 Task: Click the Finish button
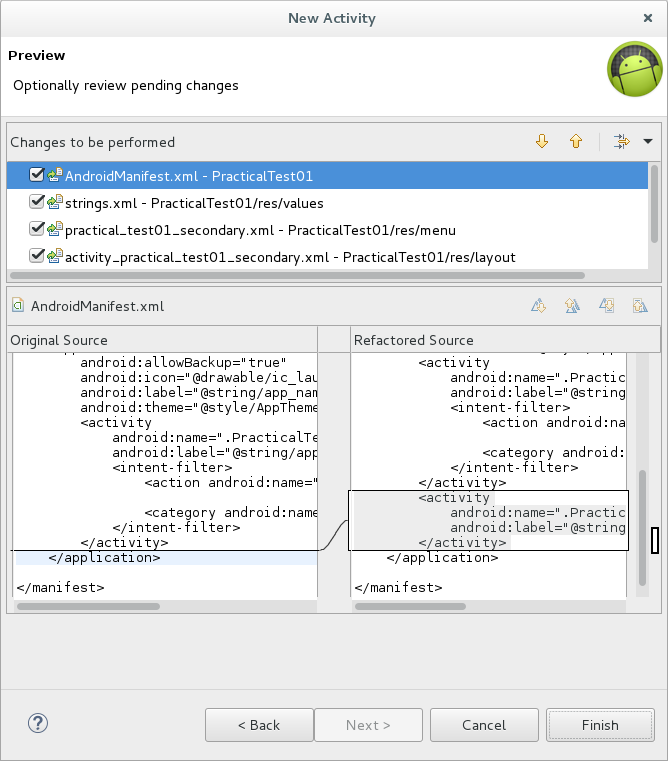click(600, 725)
